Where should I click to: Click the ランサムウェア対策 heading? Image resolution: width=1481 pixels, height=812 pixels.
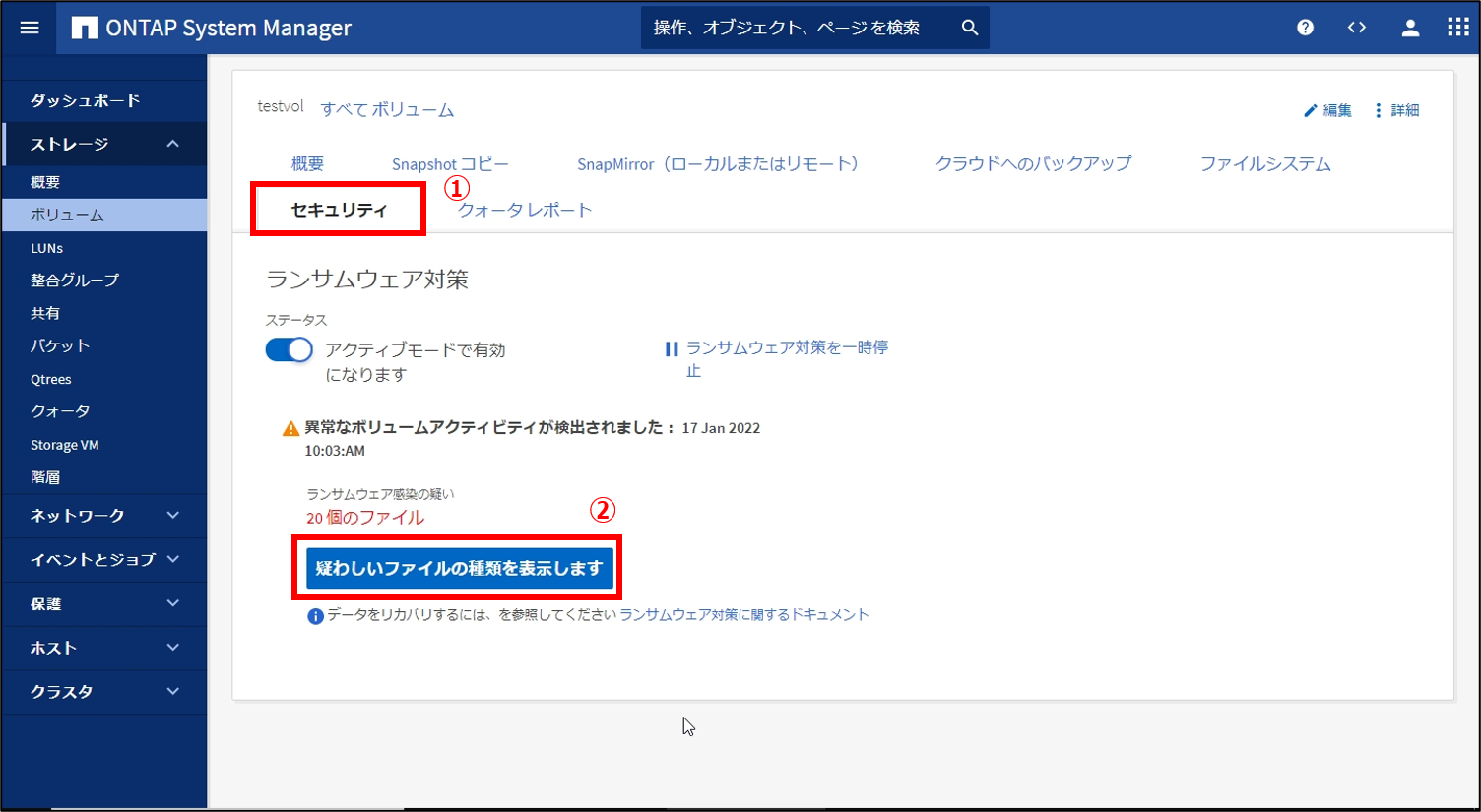click(367, 280)
